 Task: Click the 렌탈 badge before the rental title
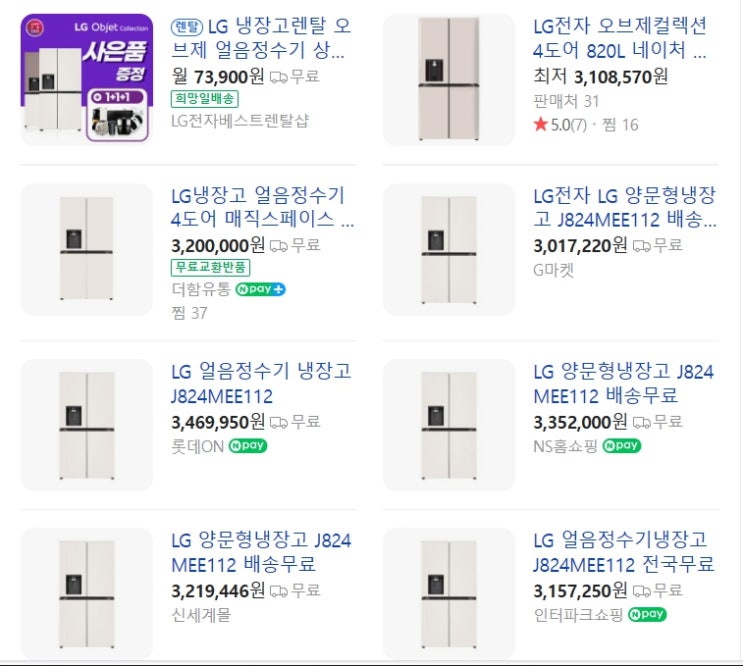click(x=187, y=26)
